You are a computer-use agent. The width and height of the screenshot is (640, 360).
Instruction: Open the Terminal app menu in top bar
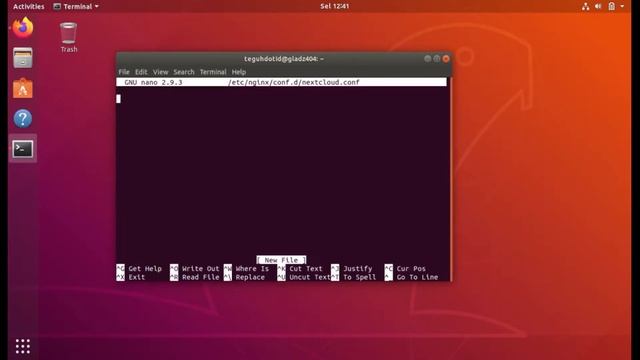tap(76, 6)
